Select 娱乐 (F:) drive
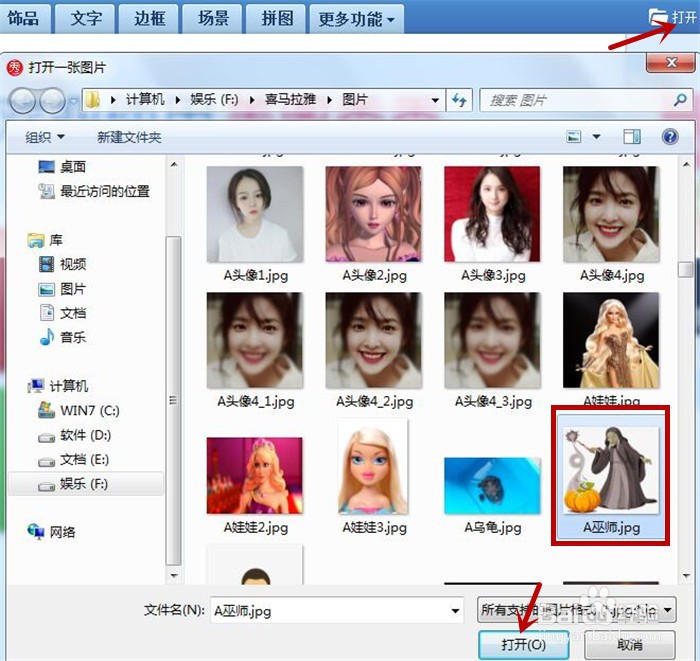 click(86, 484)
